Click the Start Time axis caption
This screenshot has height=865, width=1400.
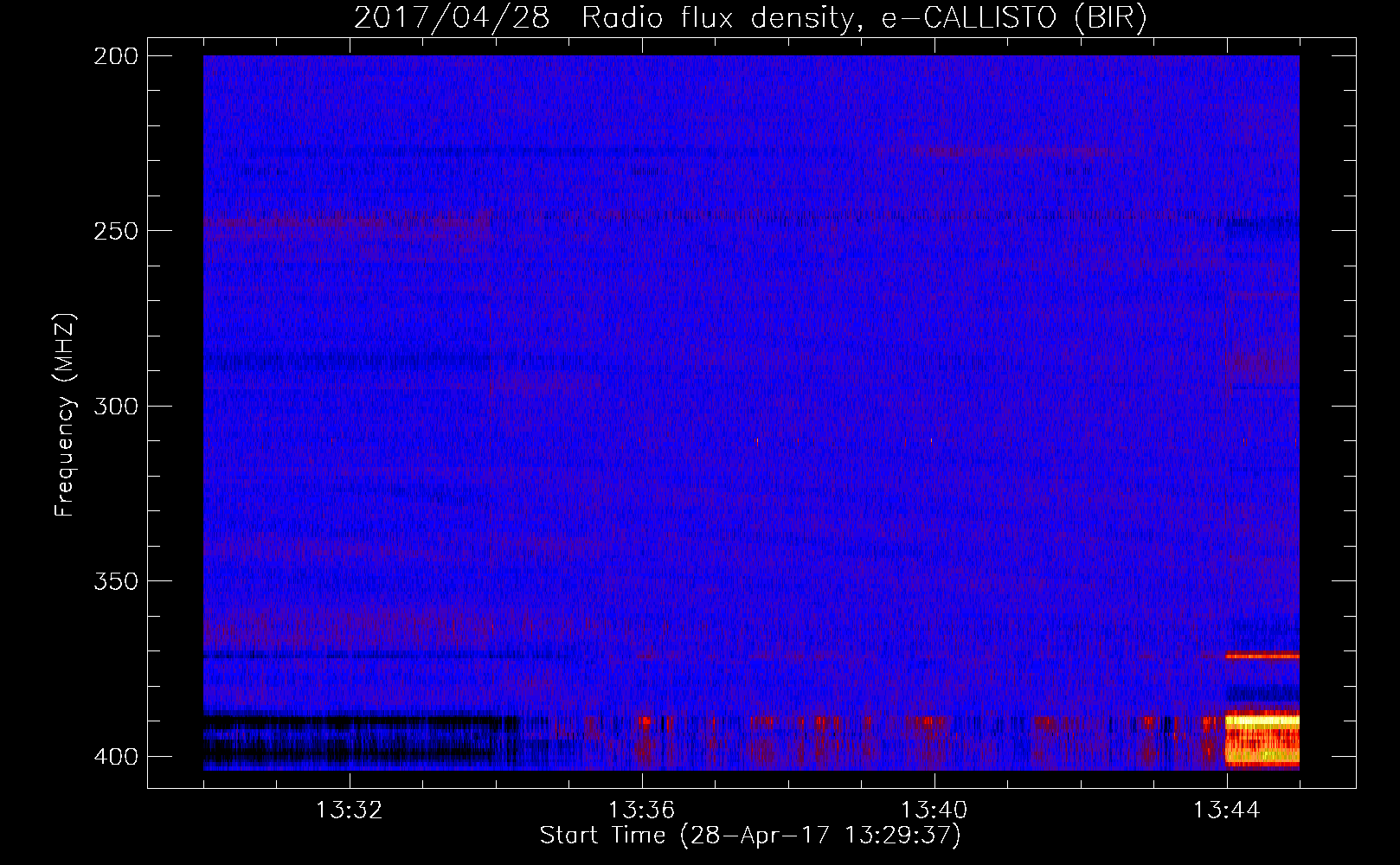(750, 836)
